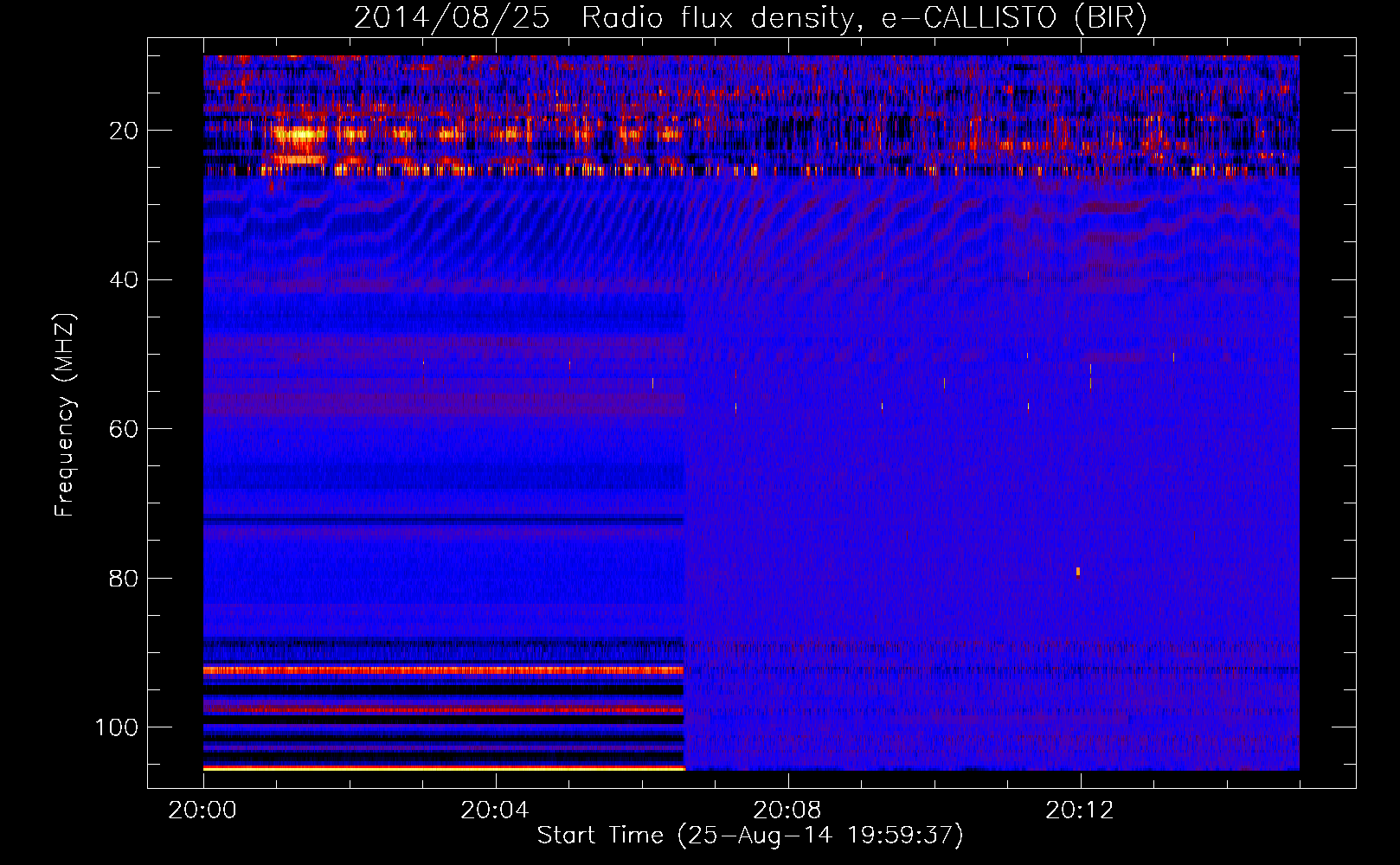This screenshot has height=865, width=1400.
Task: Click the 20:04 time tick label
Action: click(495, 811)
